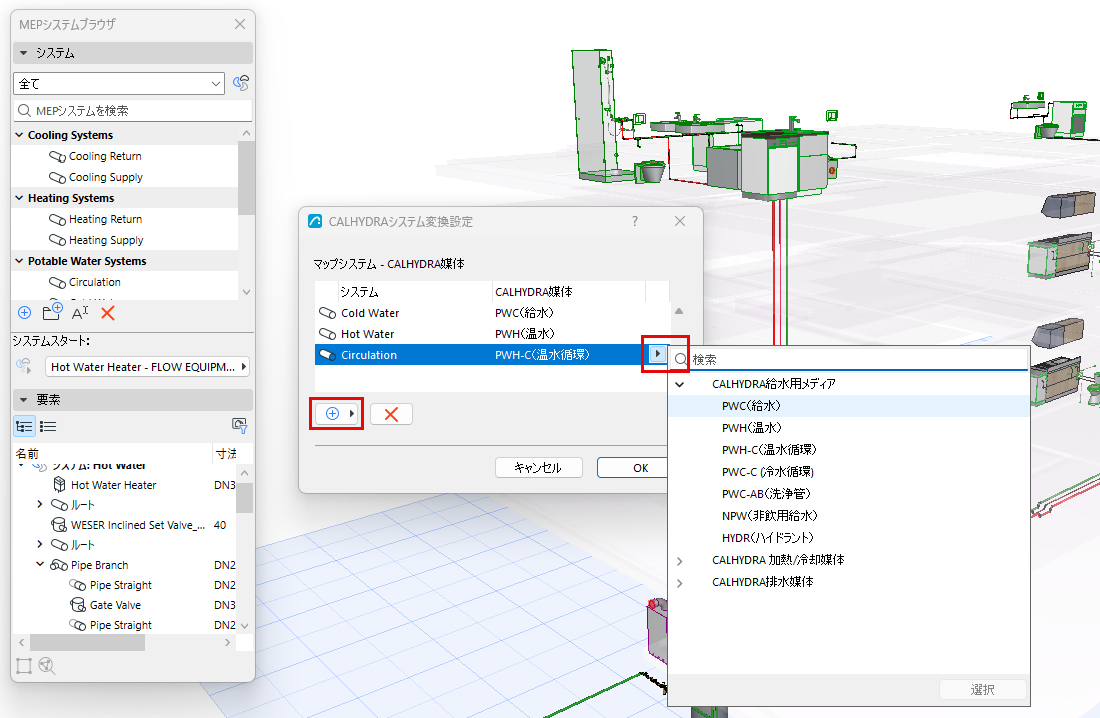This screenshot has width=1100, height=718.
Task: Collapse the CALHYDRA給水用メディア group
Action: [x=679, y=384]
